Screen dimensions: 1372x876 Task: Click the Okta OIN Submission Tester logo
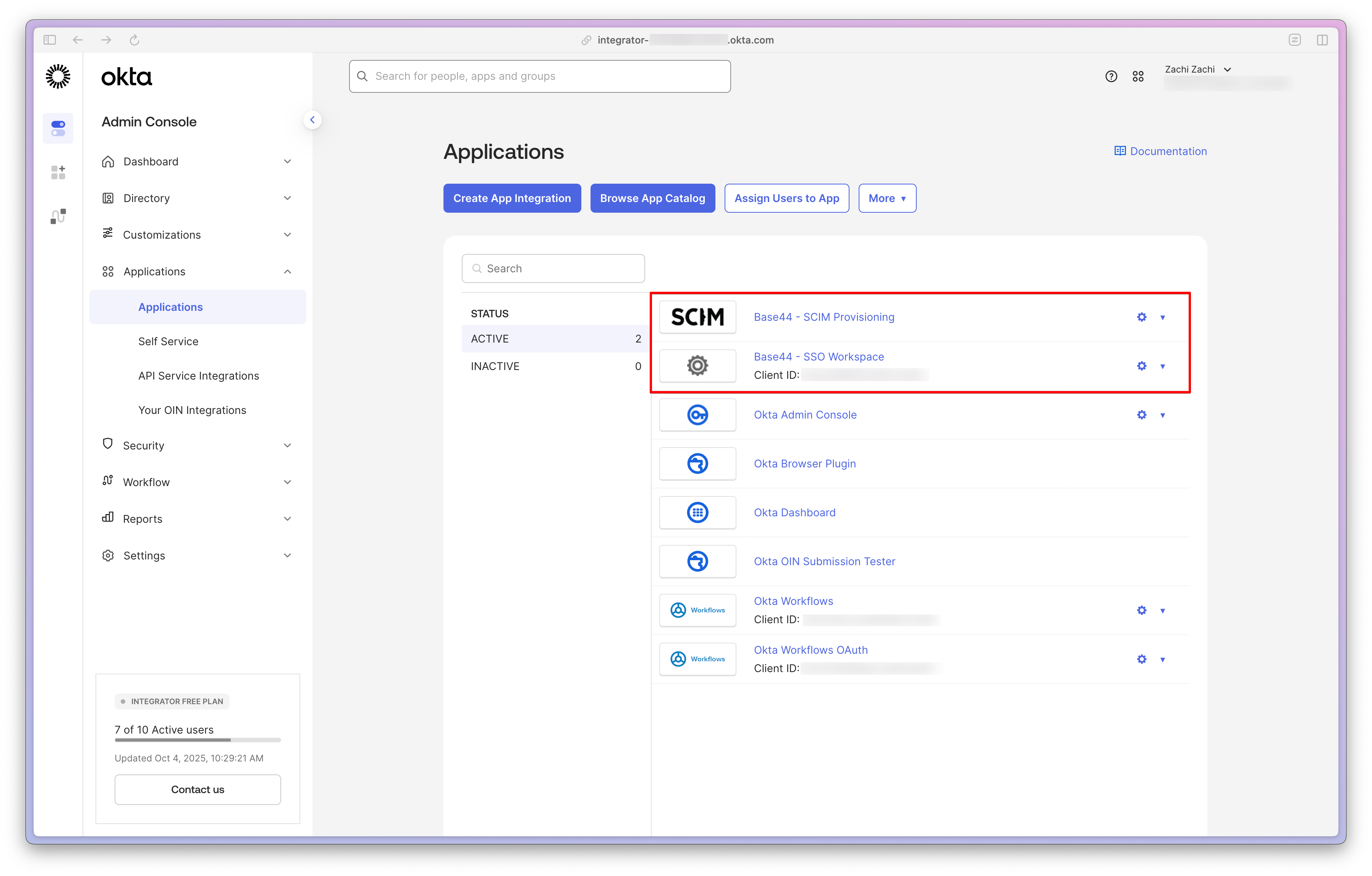[697, 562]
